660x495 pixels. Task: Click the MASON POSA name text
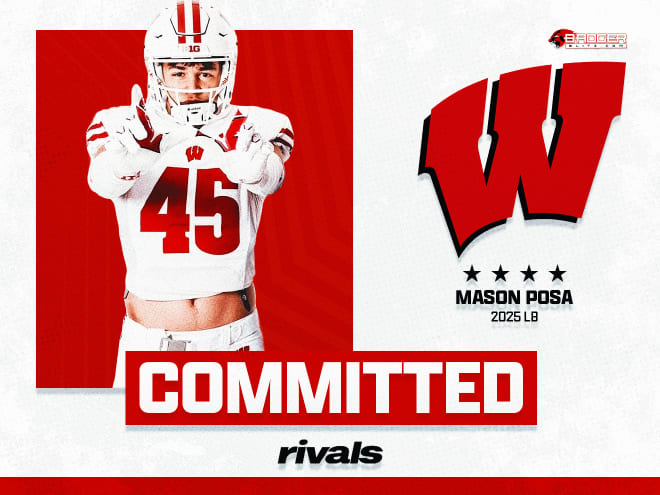[x=514, y=298]
